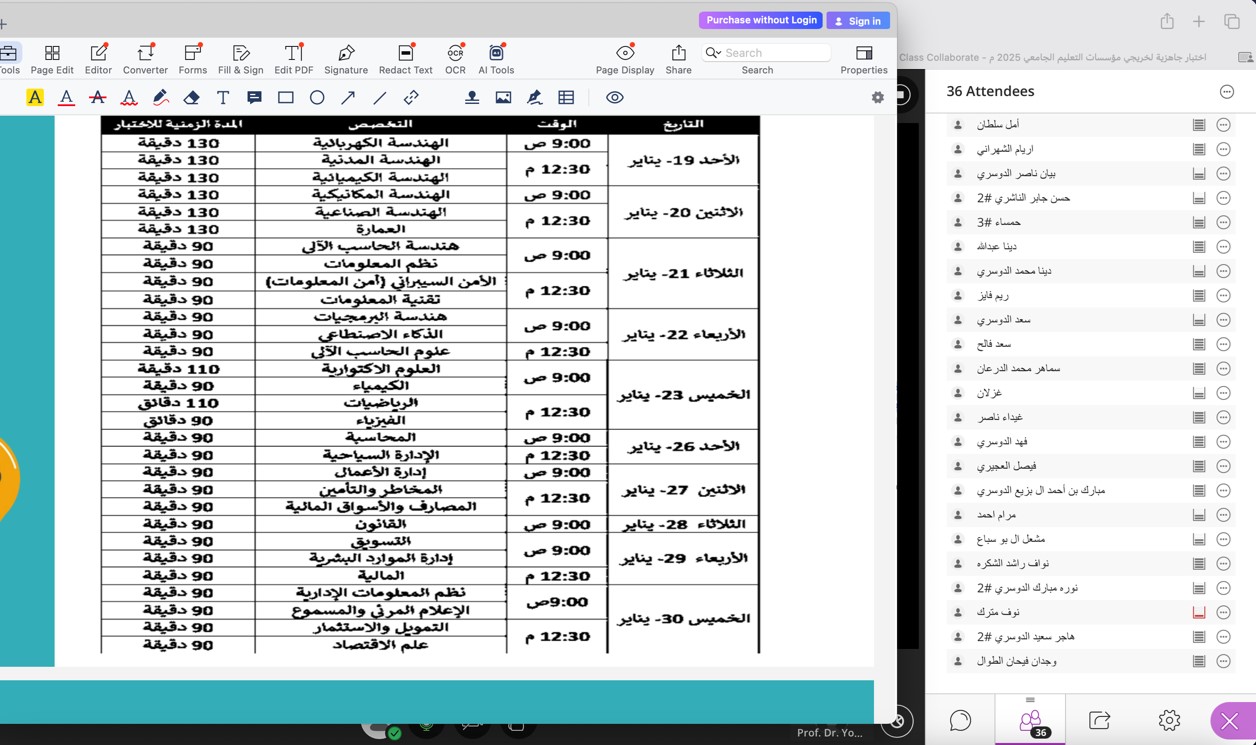Toggle the Properties panel
Viewport: 1256px width, 745px height.
click(863, 59)
